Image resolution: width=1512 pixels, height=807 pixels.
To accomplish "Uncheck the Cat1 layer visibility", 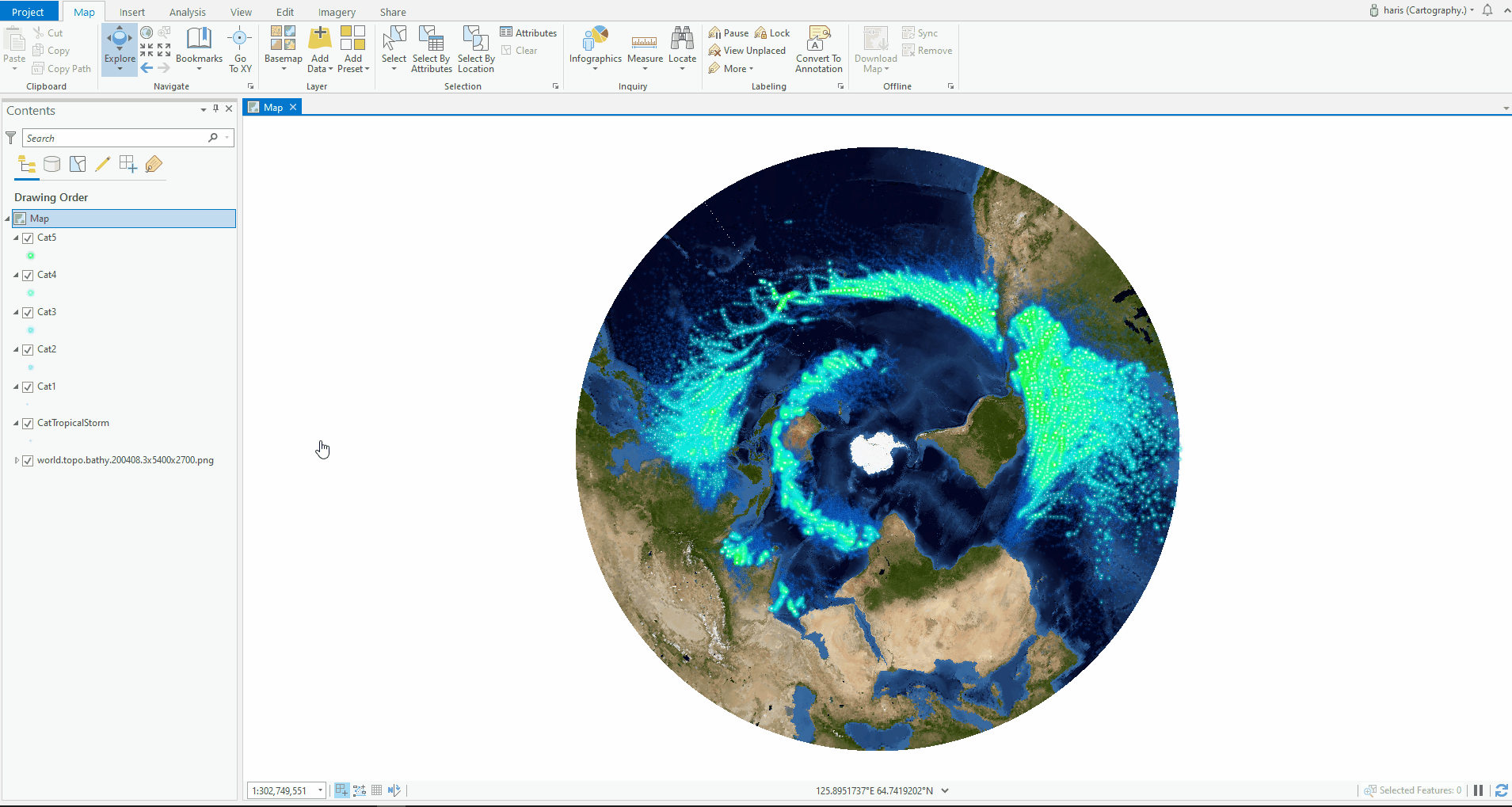I will click(28, 386).
